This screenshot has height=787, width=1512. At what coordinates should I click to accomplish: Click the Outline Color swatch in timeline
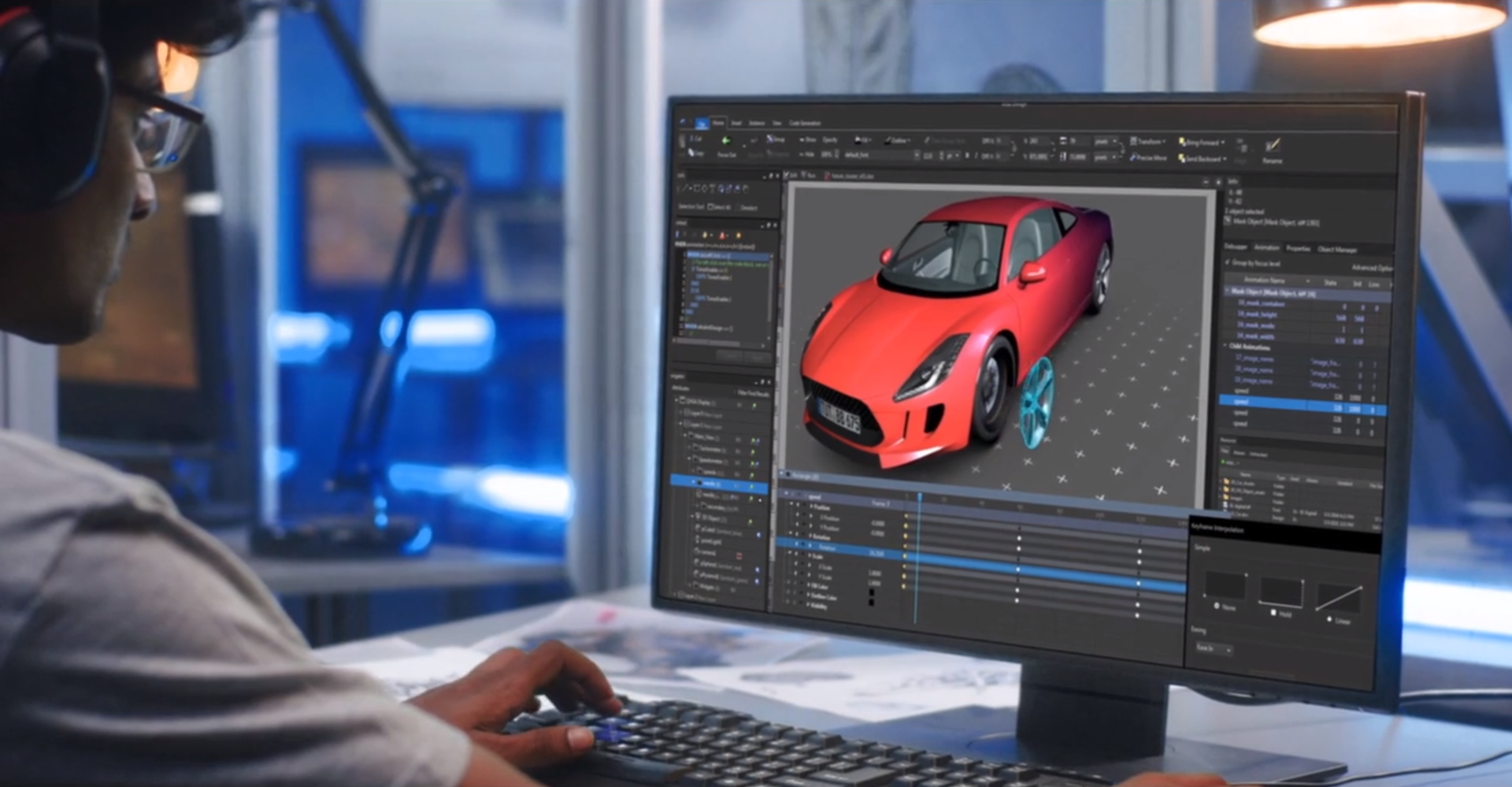pos(872,603)
